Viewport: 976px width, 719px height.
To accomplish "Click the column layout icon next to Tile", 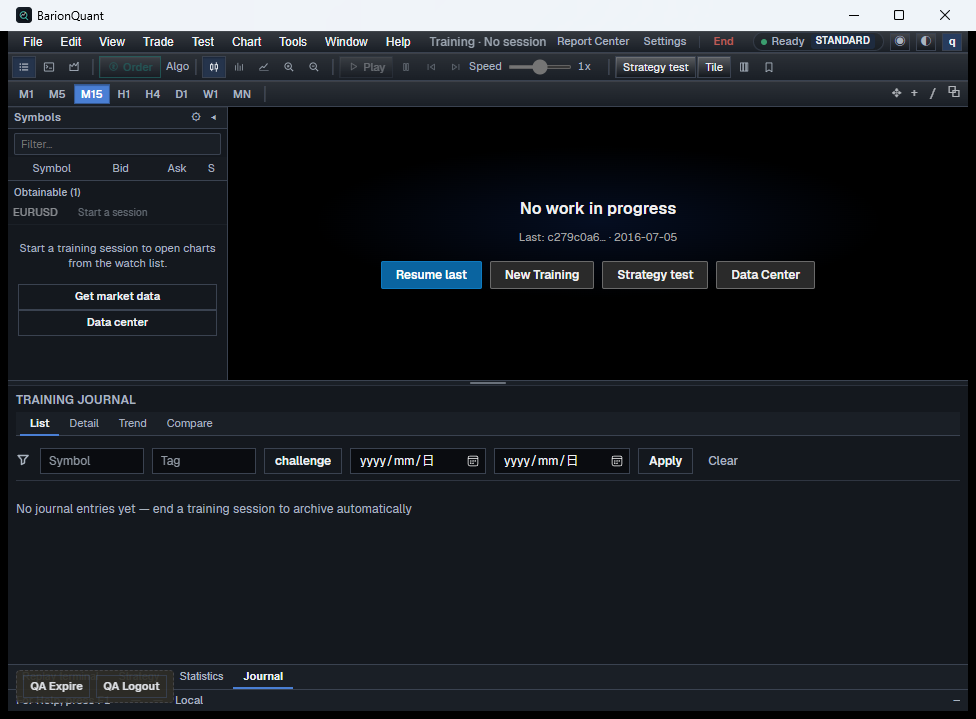I will [x=744, y=67].
